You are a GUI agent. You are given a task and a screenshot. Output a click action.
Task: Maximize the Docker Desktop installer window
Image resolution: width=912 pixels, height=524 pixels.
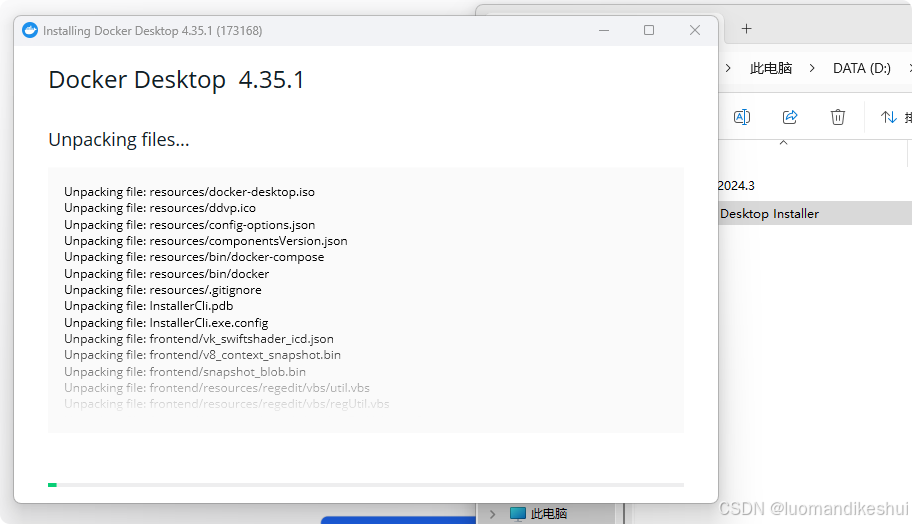coord(649,30)
